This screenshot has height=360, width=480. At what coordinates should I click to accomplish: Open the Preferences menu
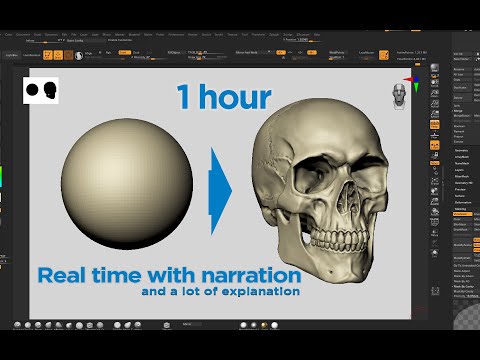tap(176, 35)
